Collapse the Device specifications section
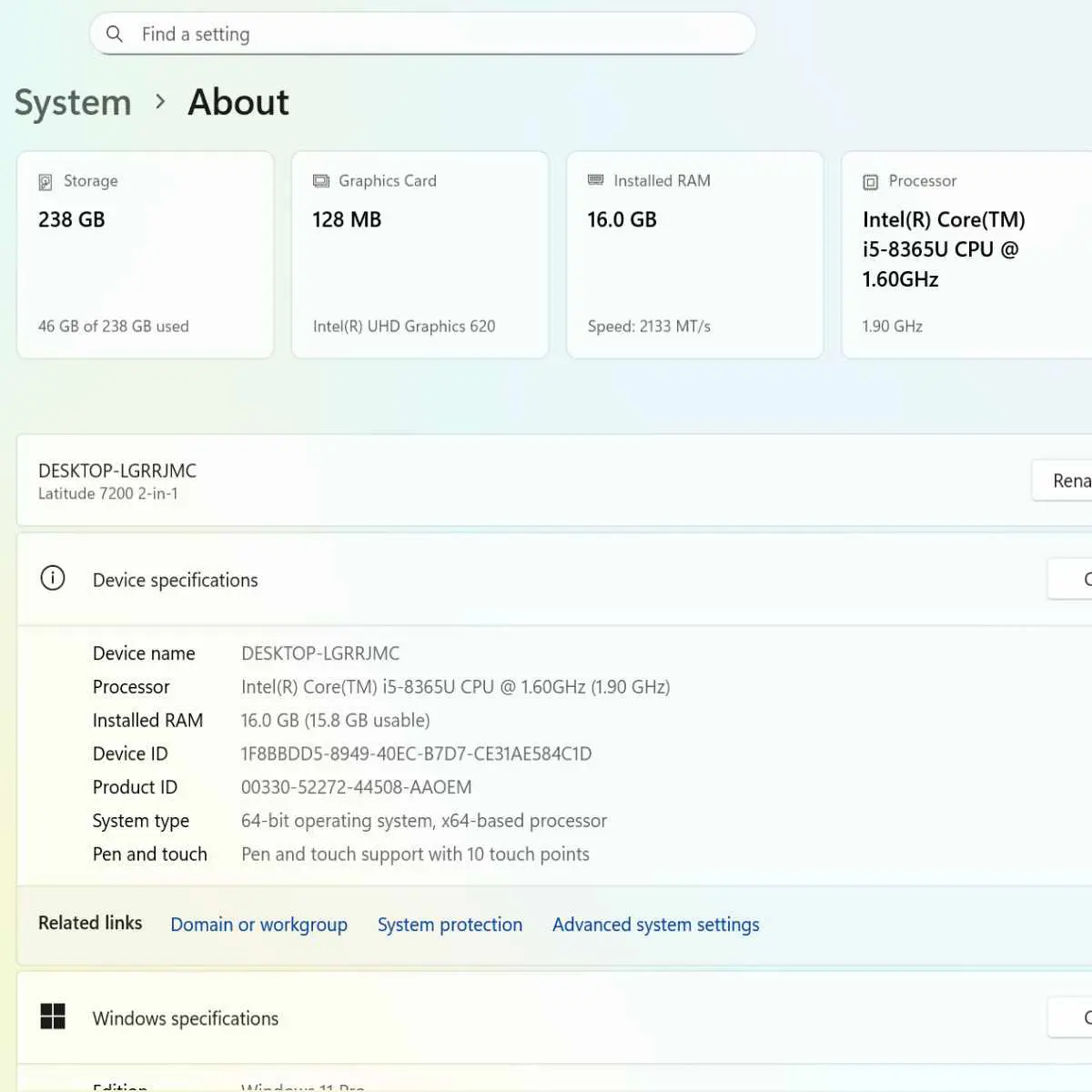This screenshot has height=1092, width=1092. point(554,580)
